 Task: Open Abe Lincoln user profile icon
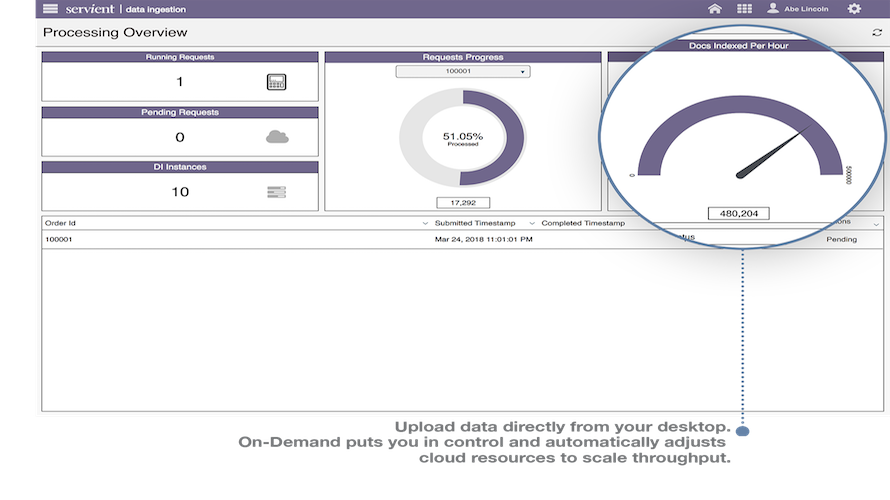pos(773,8)
